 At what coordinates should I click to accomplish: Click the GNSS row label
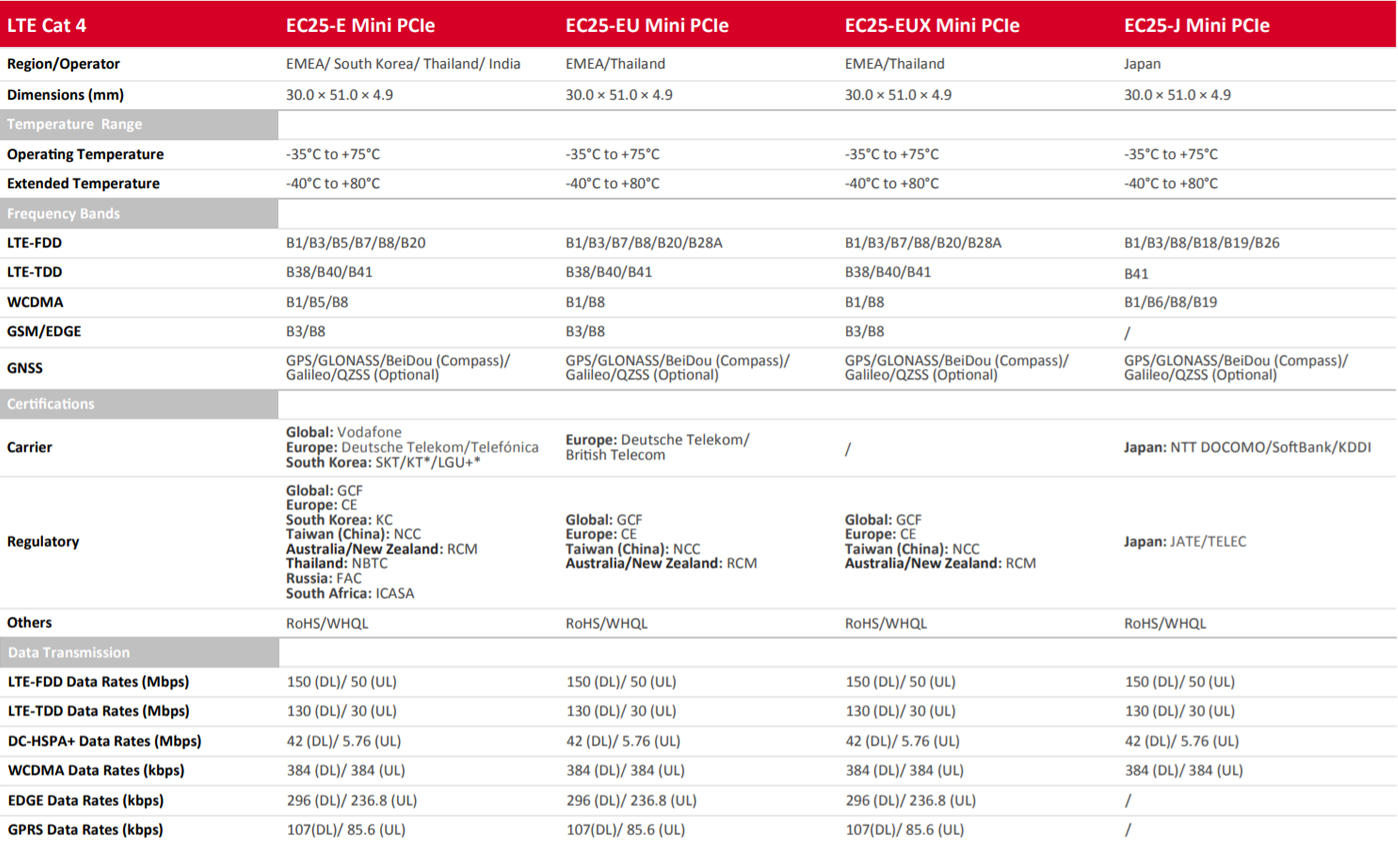tap(26, 368)
